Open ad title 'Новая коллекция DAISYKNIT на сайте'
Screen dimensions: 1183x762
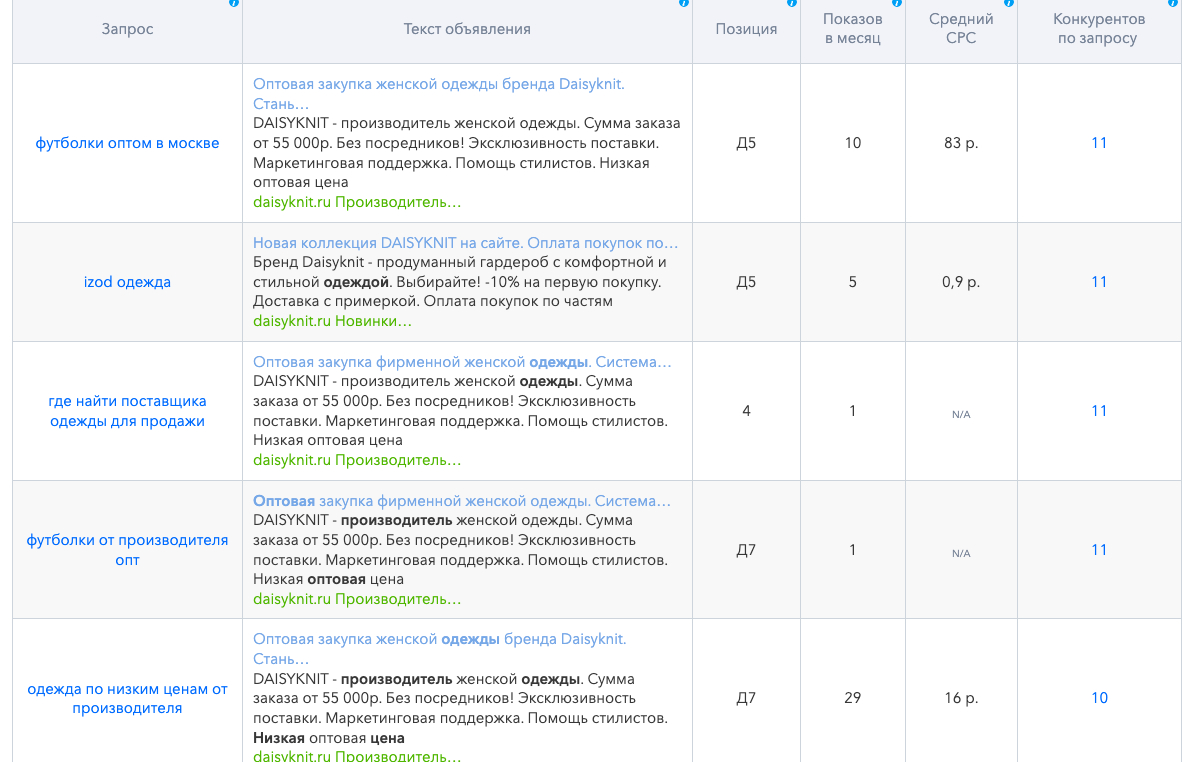tap(465, 243)
